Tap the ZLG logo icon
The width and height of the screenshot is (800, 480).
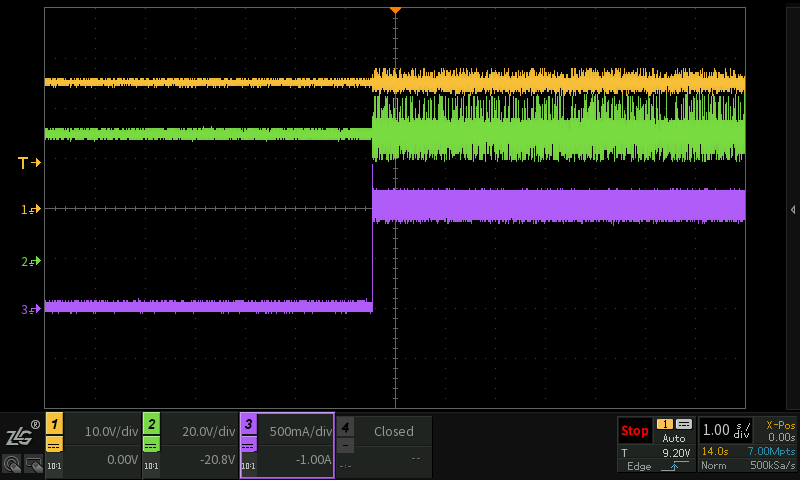coord(22,435)
